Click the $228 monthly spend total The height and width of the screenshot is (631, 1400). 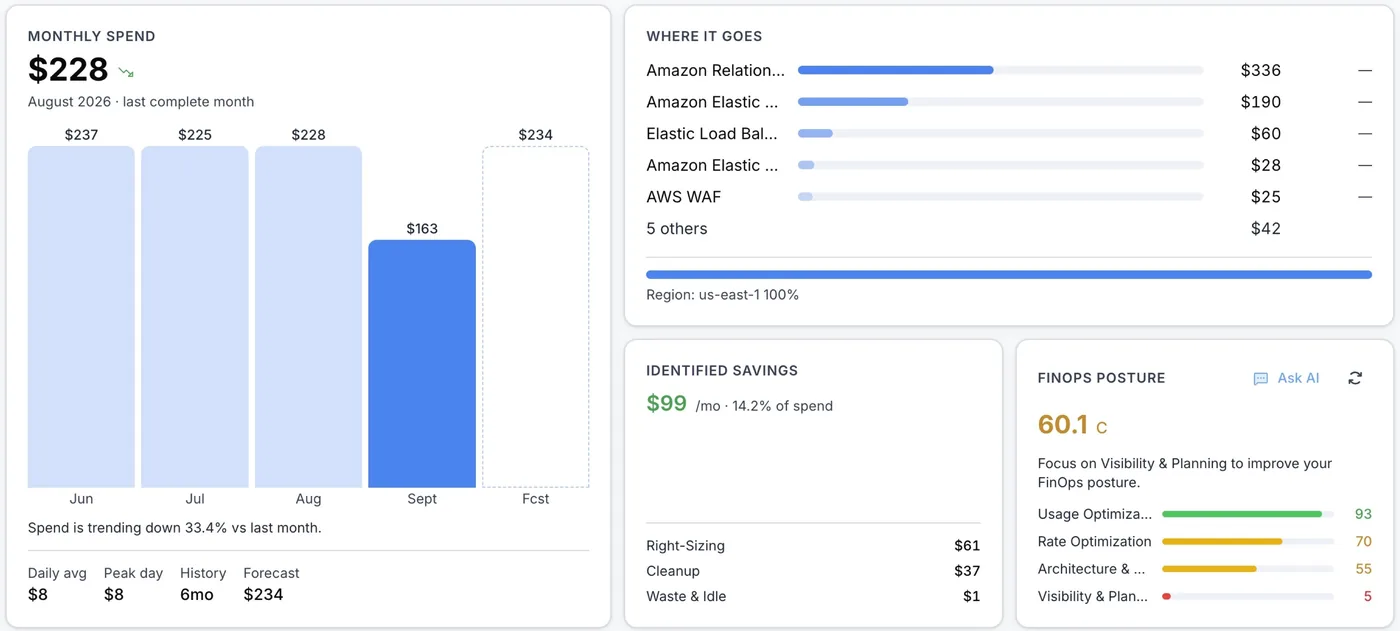click(68, 69)
